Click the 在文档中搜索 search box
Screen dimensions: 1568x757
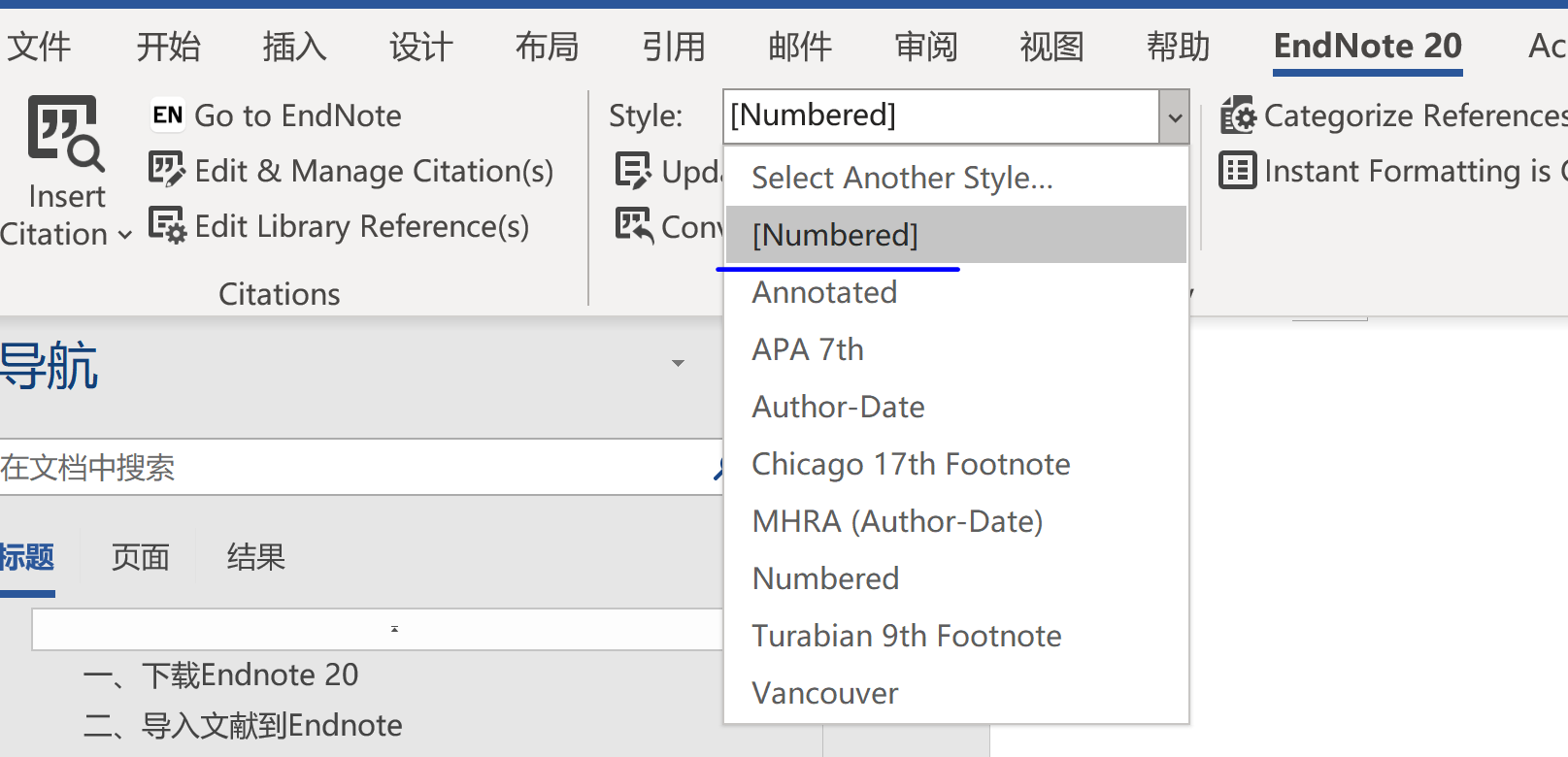coord(359,468)
